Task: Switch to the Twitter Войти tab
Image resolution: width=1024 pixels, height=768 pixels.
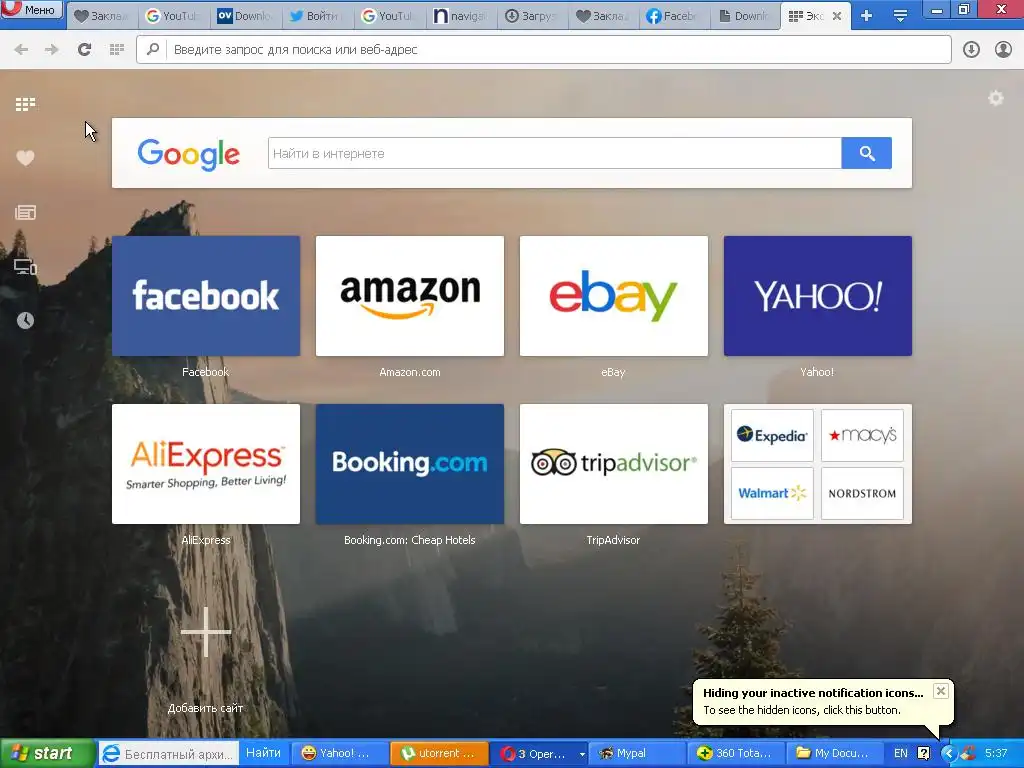Action: point(317,16)
